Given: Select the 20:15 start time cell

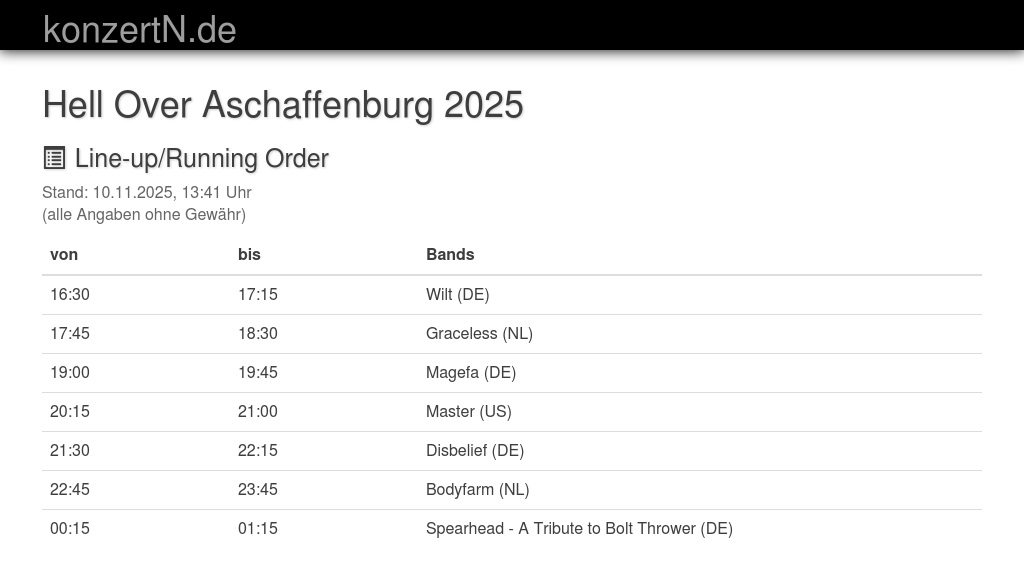Looking at the screenshot, I should pyautogui.click(x=70, y=411).
